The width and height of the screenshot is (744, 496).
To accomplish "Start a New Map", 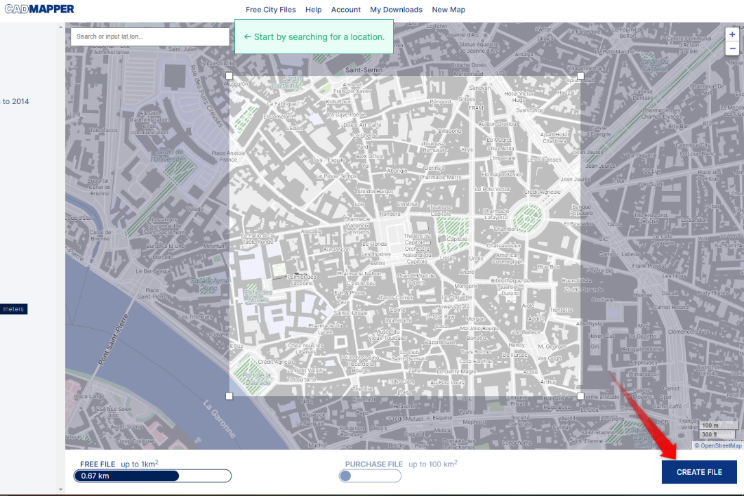I will (449, 9).
